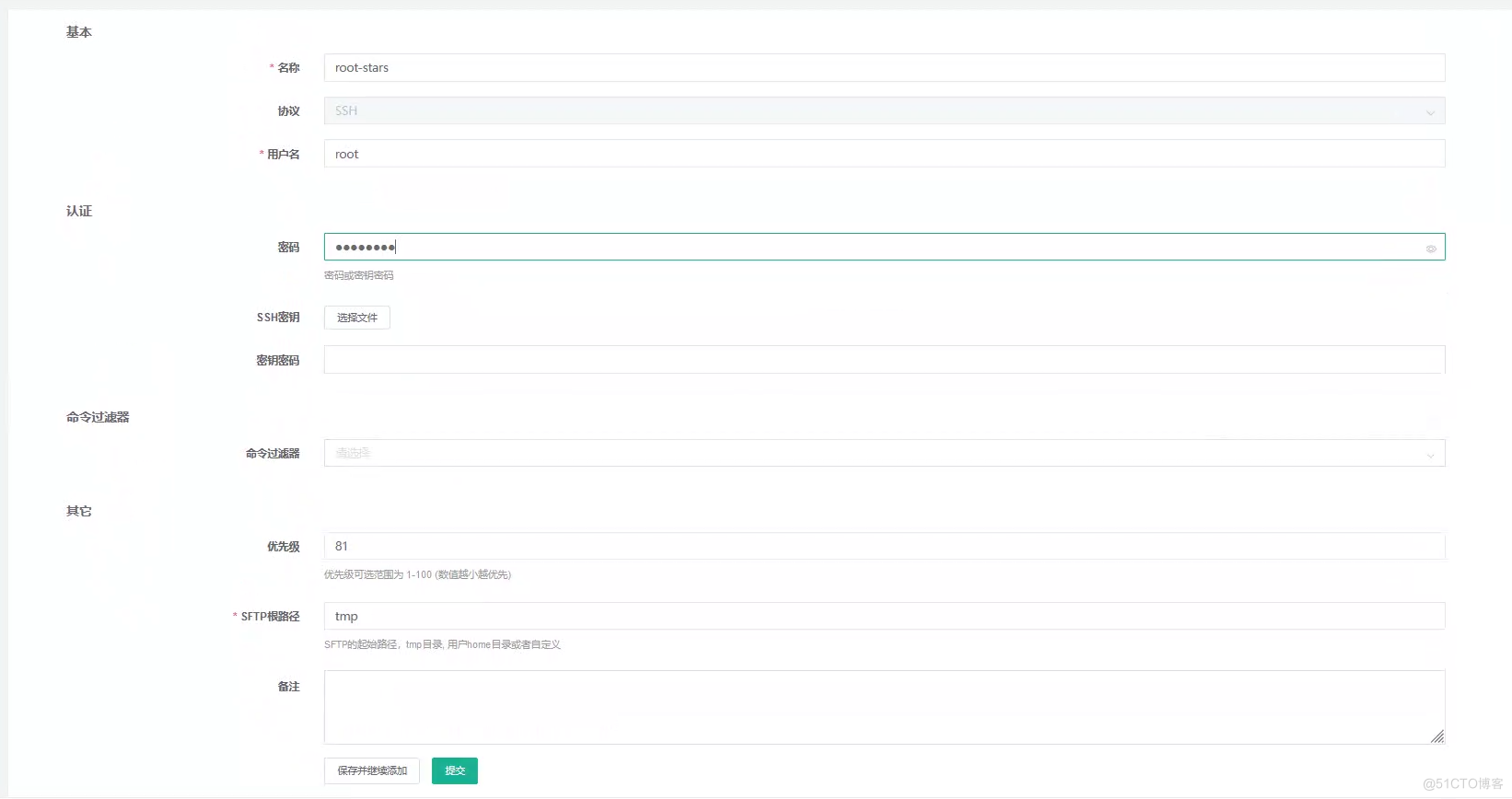The height and width of the screenshot is (799, 1512).
Task: Click the 名称 field containing root-stars
Action: pos(884,67)
